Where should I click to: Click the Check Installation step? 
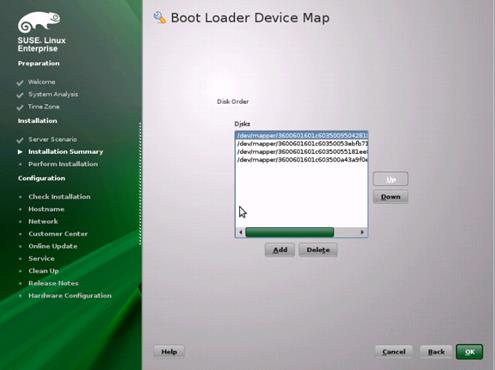(59, 197)
